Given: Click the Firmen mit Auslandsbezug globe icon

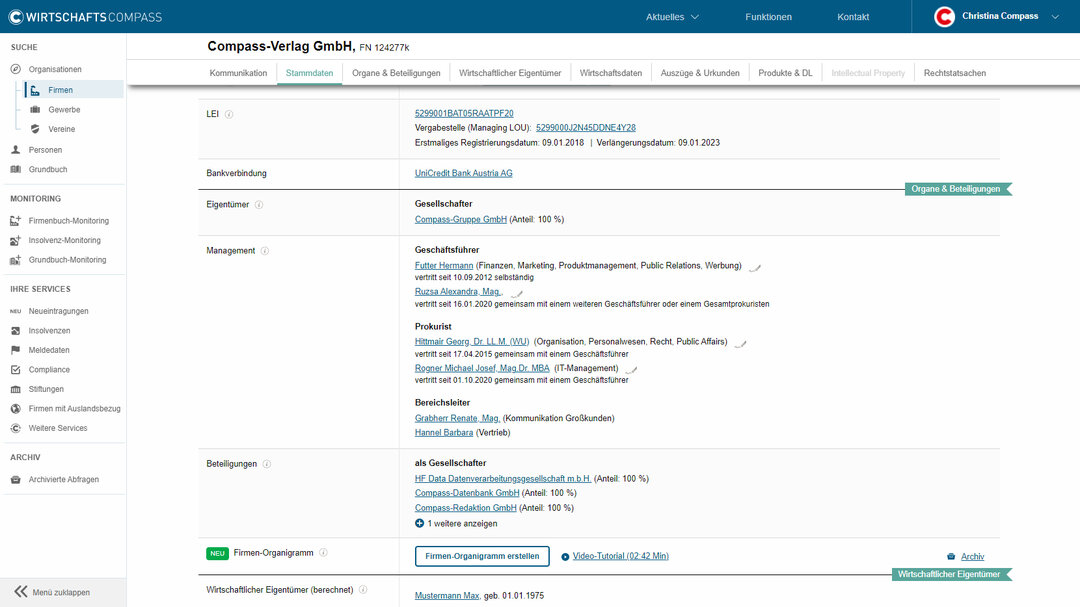Looking at the screenshot, I should tap(16, 409).
